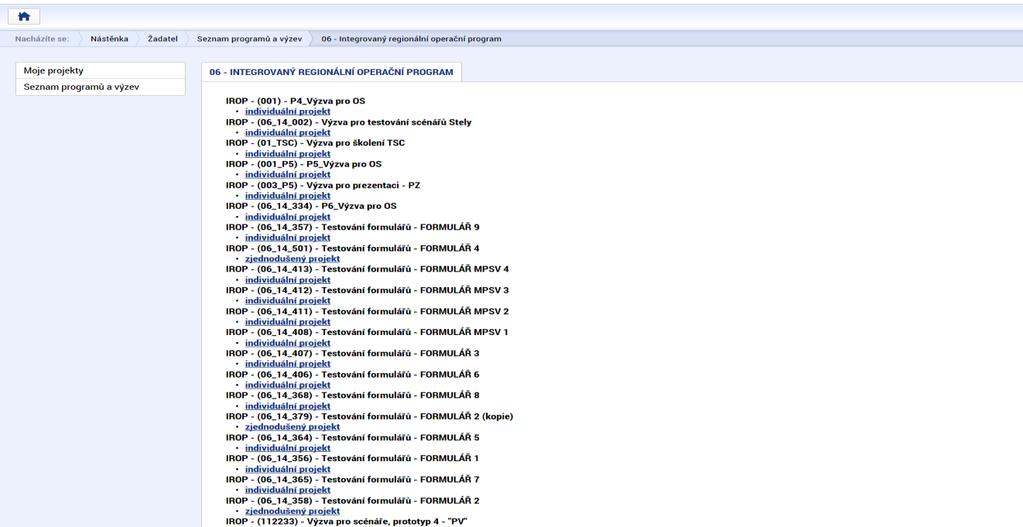This screenshot has height=527, width=1023.
Task: Click heading IROP - (06_14_002) Výzva pro testování scénářů Stely
Action: [348, 122]
